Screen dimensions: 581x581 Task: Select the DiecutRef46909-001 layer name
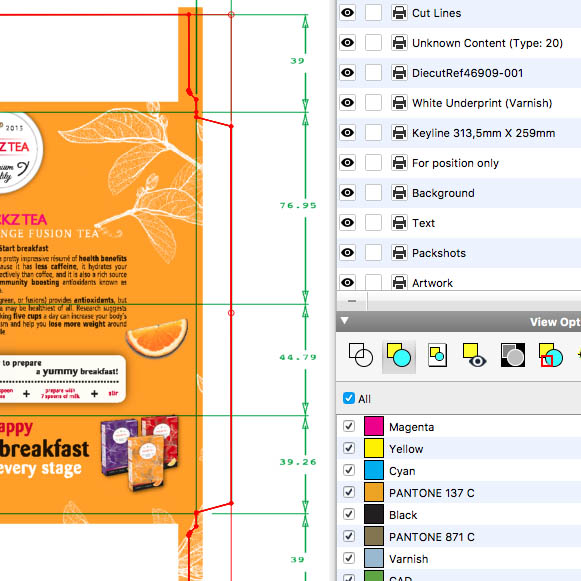coord(467,73)
